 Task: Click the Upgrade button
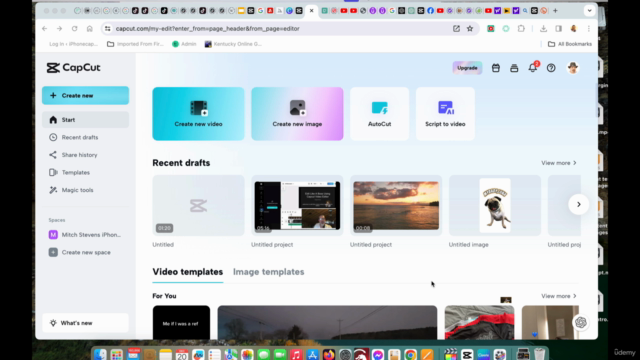467,68
